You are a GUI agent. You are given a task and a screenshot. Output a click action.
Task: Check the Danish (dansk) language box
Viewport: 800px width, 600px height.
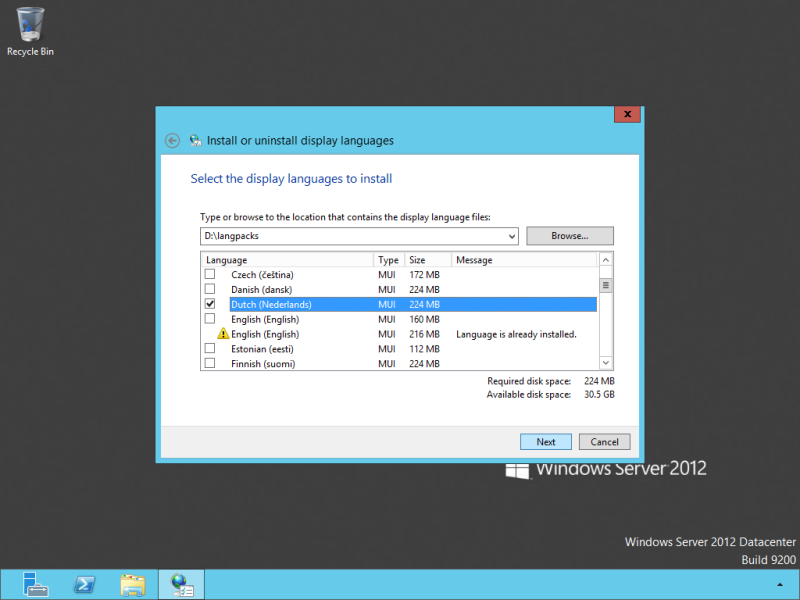pos(210,289)
